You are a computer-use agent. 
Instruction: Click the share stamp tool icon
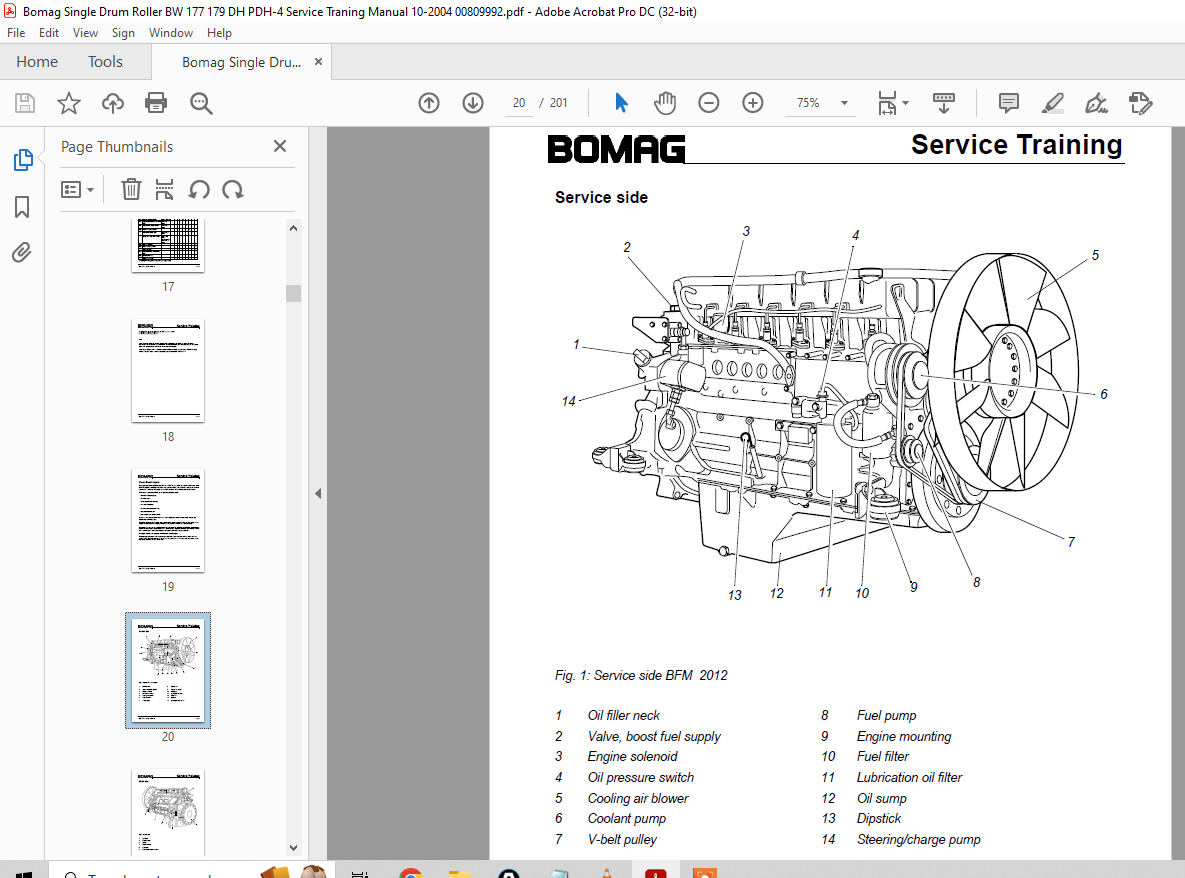[1140, 103]
